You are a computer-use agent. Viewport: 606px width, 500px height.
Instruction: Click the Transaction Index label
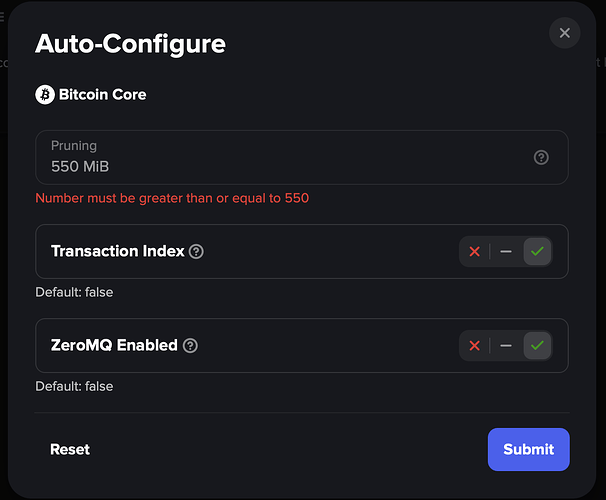pos(117,251)
